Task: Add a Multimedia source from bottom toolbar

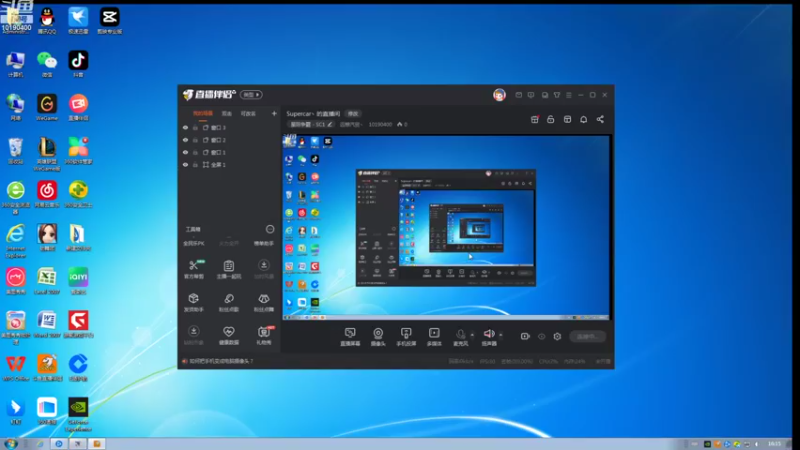Action: (x=434, y=337)
